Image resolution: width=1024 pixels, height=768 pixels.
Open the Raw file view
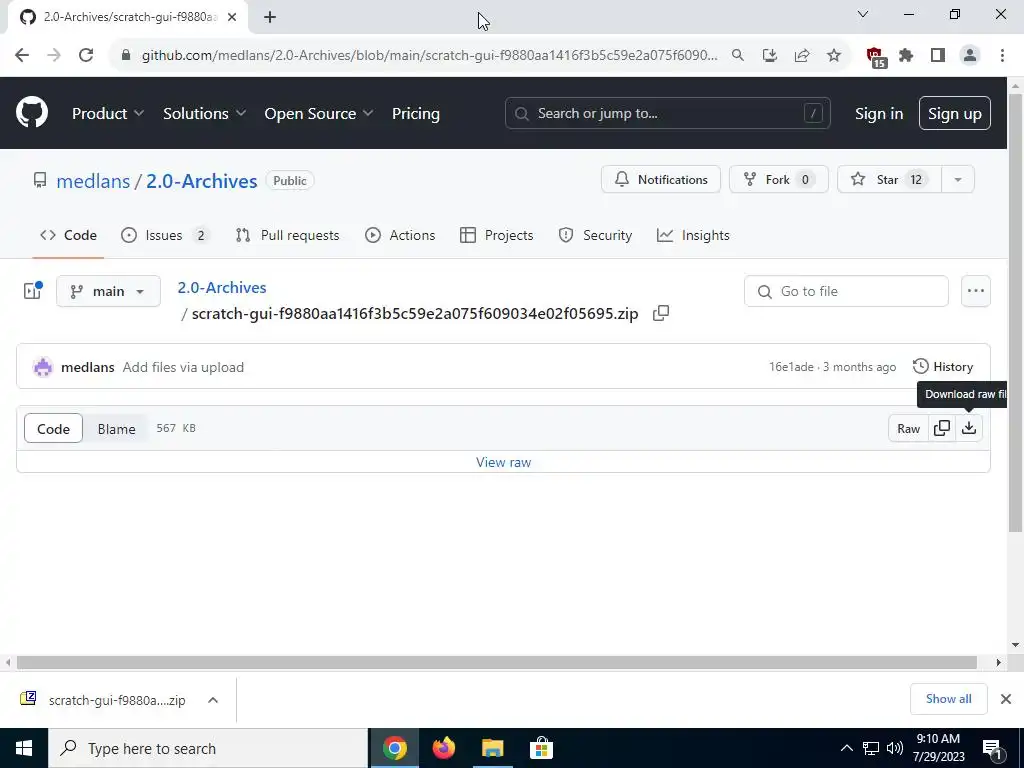908,428
